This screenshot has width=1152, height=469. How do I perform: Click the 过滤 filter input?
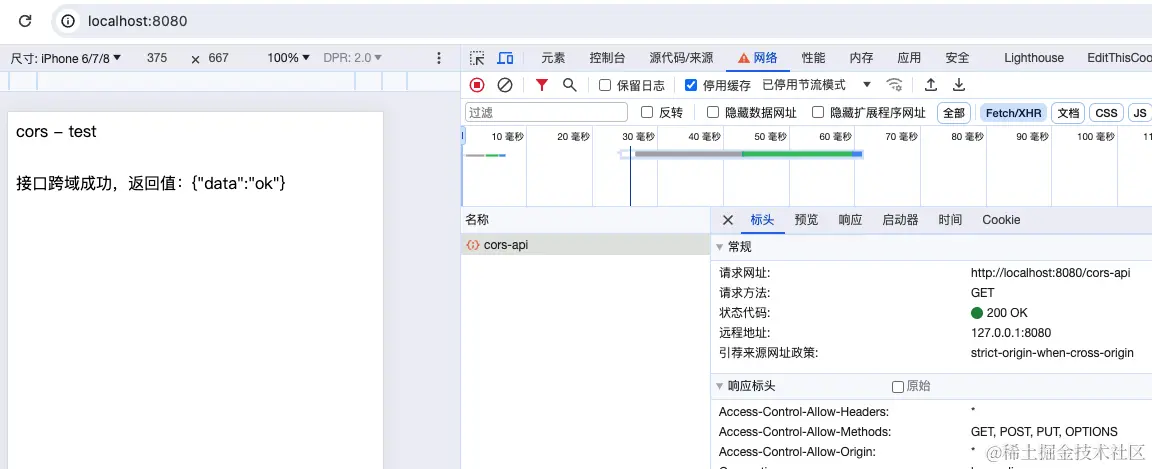(x=547, y=112)
